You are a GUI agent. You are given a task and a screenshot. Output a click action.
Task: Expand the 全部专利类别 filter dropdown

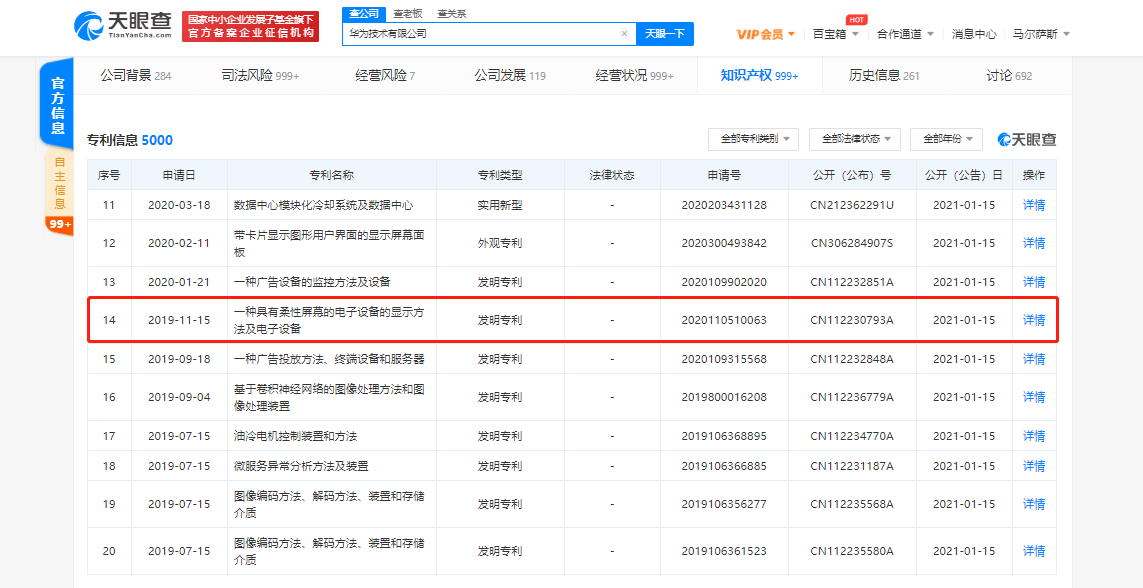point(752,139)
